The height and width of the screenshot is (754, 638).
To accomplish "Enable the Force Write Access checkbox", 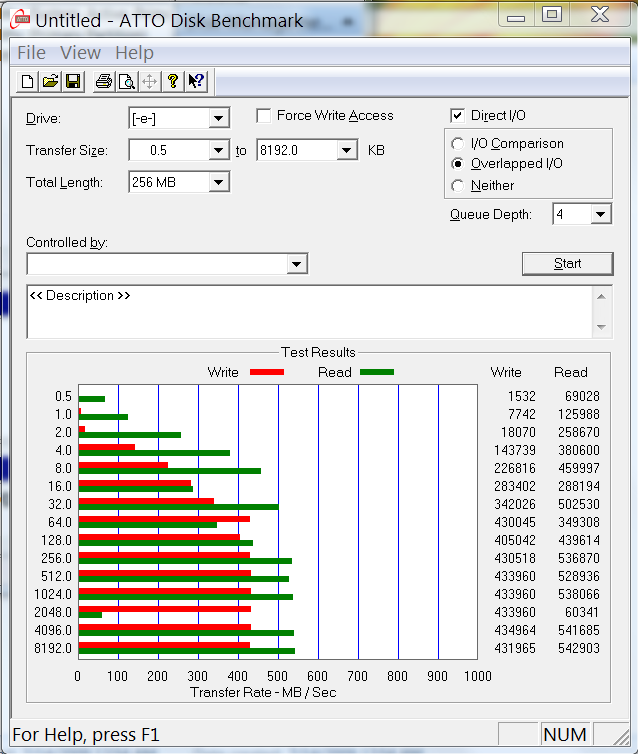I will click(264, 116).
